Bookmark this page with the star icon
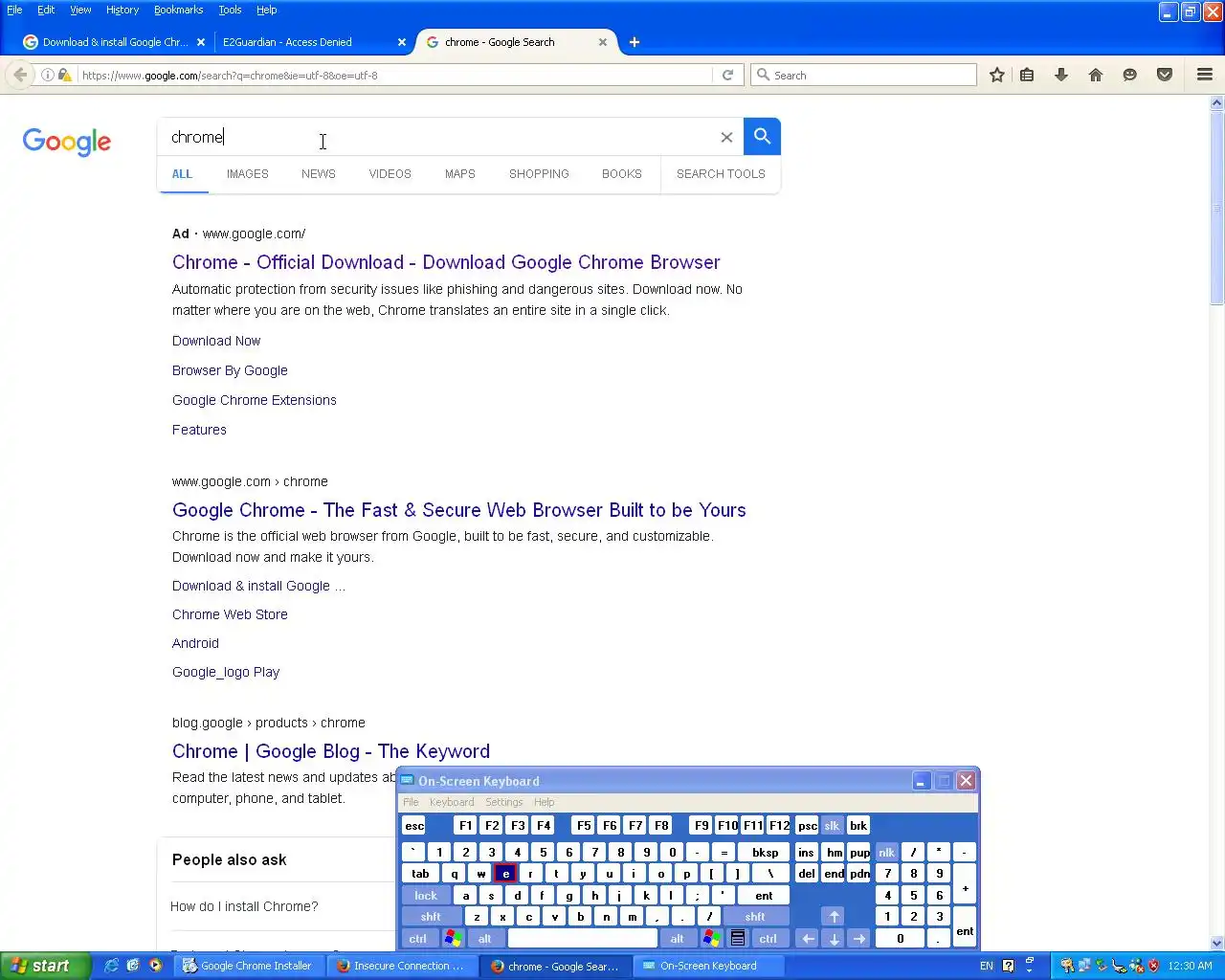The image size is (1225, 980). point(996,75)
